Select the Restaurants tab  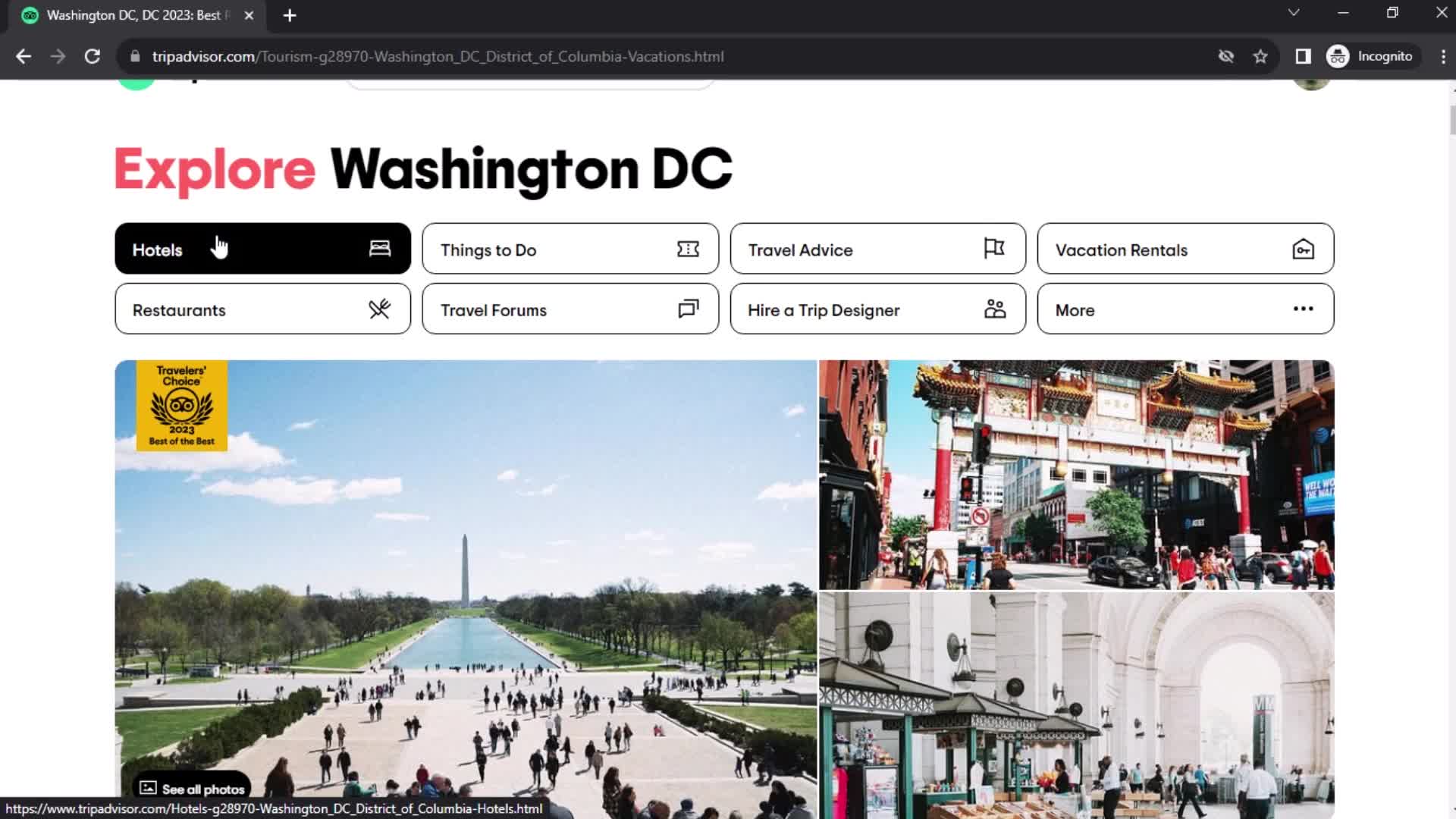(x=262, y=310)
